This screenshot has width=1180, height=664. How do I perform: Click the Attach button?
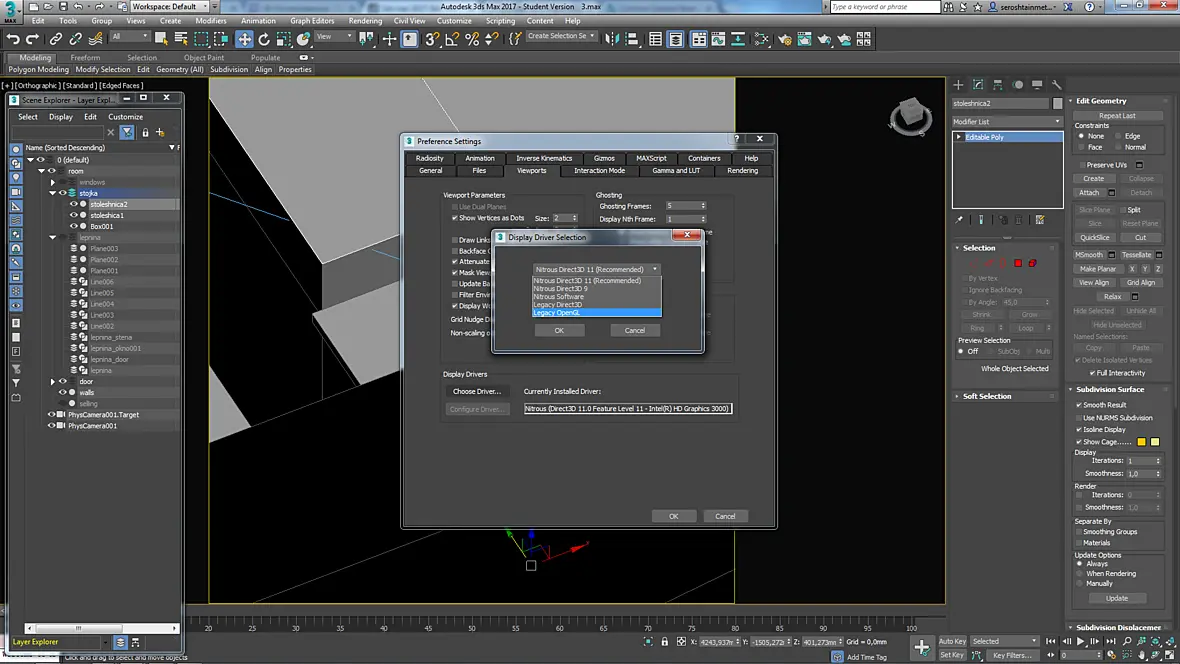tap(1089, 193)
